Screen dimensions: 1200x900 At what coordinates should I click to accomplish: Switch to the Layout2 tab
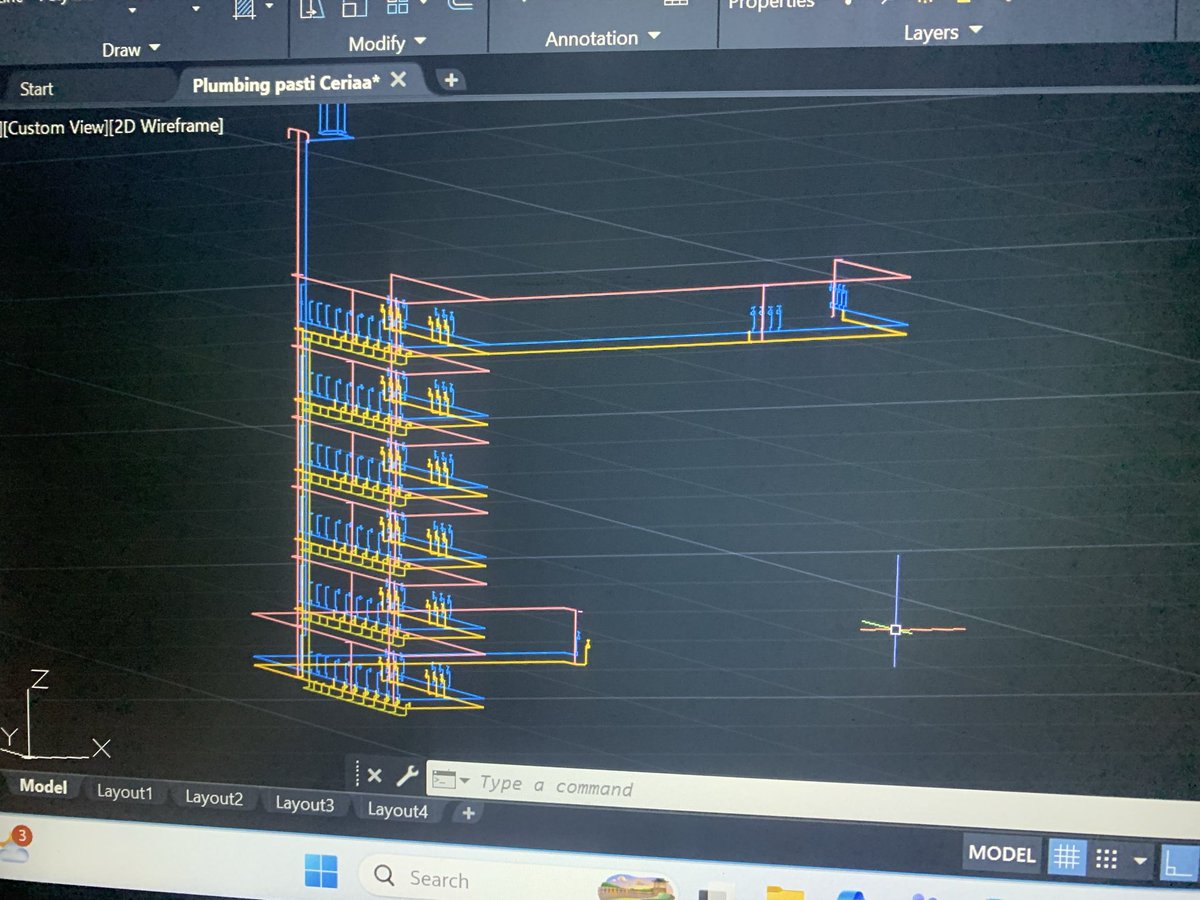click(x=213, y=799)
